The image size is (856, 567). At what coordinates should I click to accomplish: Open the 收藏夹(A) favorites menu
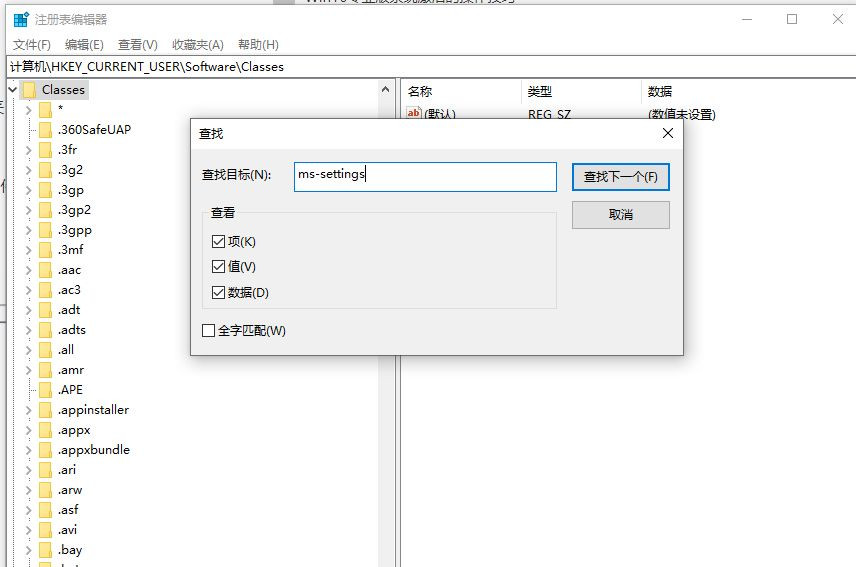pyautogui.click(x=198, y=45)
